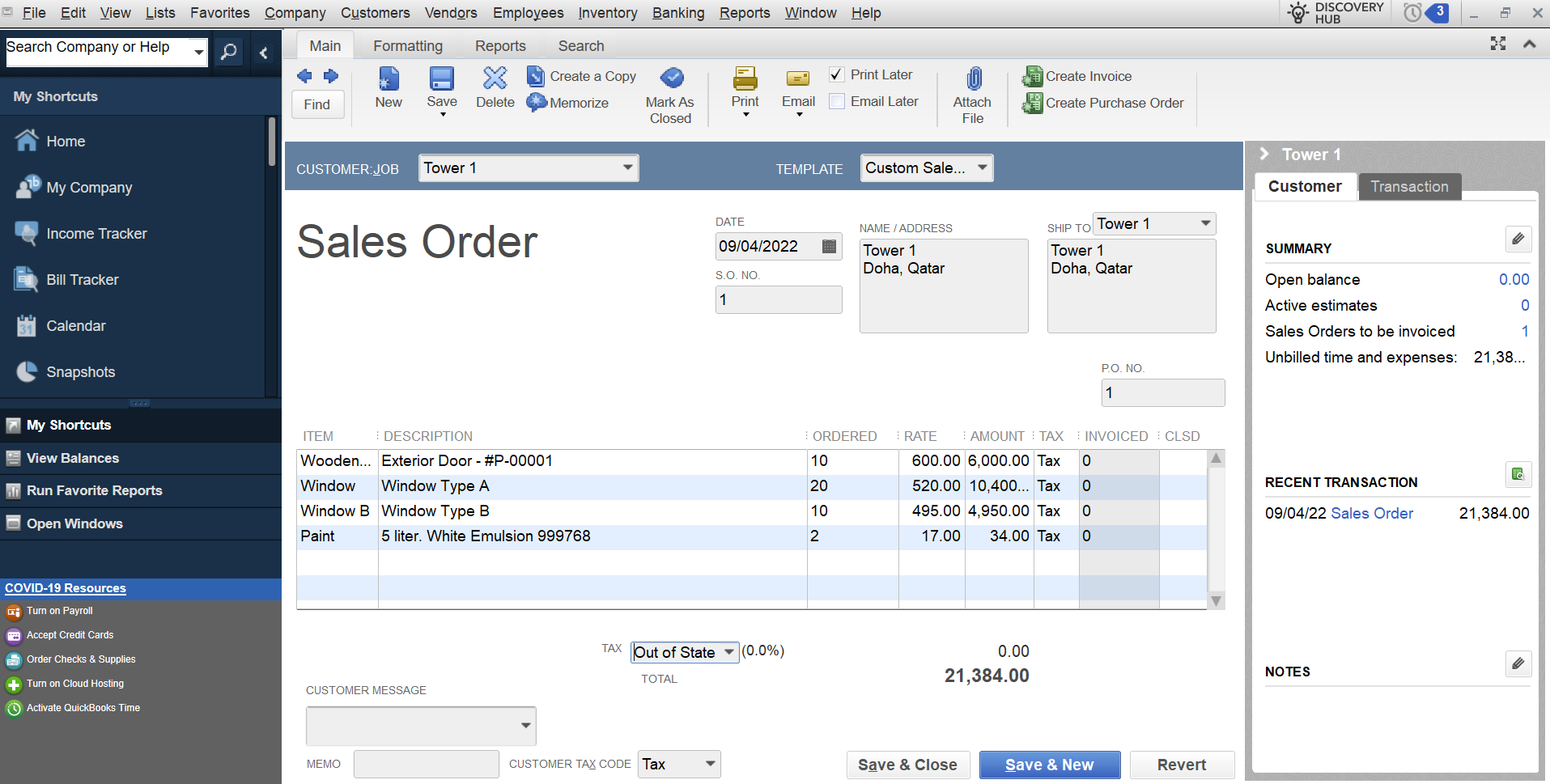Delete the current sales order

click(x=495, y=87)
